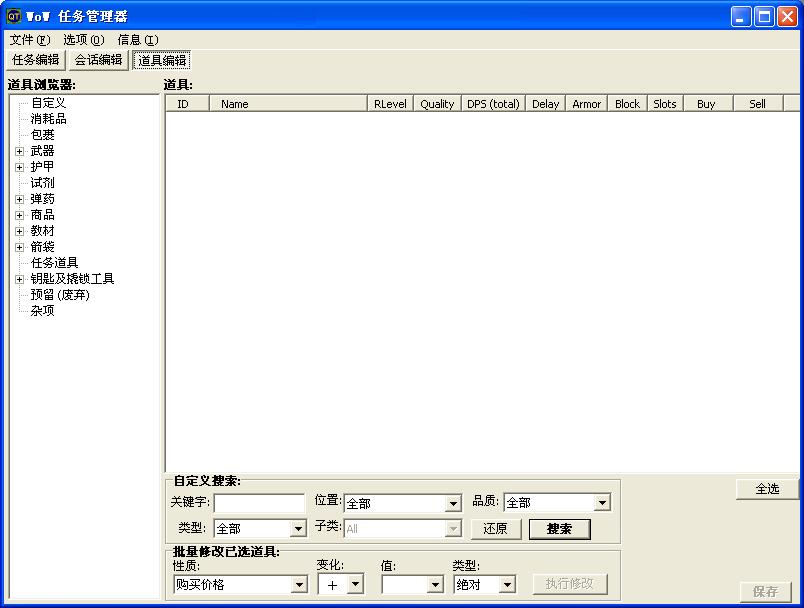Switch to the 会话编辑 tab
804x608 pixels.
[x=99, y=60]
